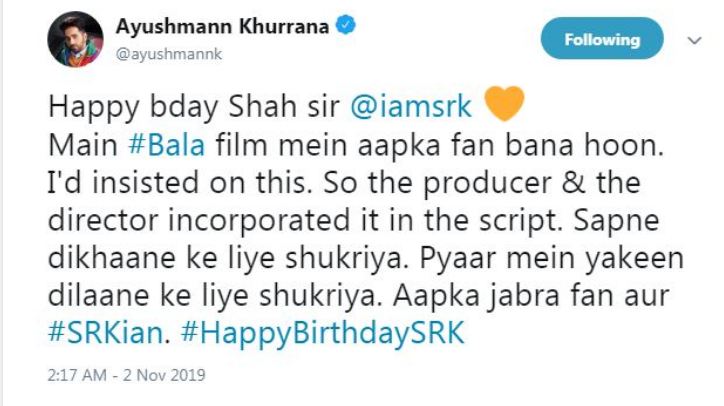Screen dimensions: 724x406
Task: Click the 'Pyaar mein yakeen' text
Action: click(552, 259)
